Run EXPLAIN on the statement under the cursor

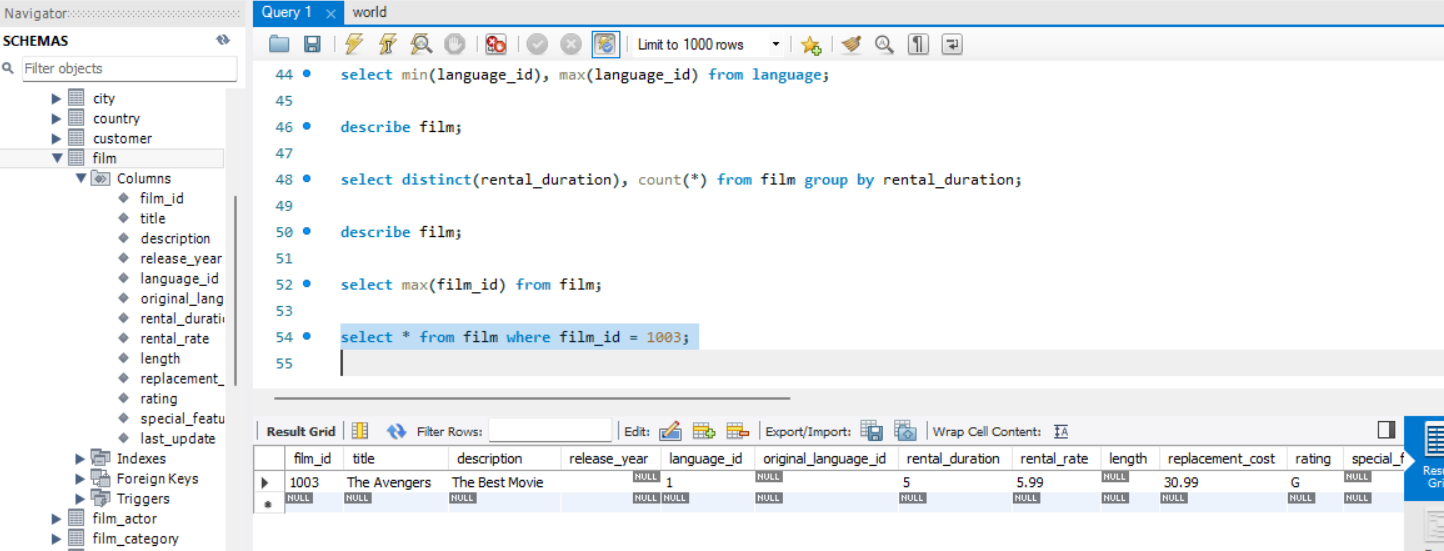421,44
